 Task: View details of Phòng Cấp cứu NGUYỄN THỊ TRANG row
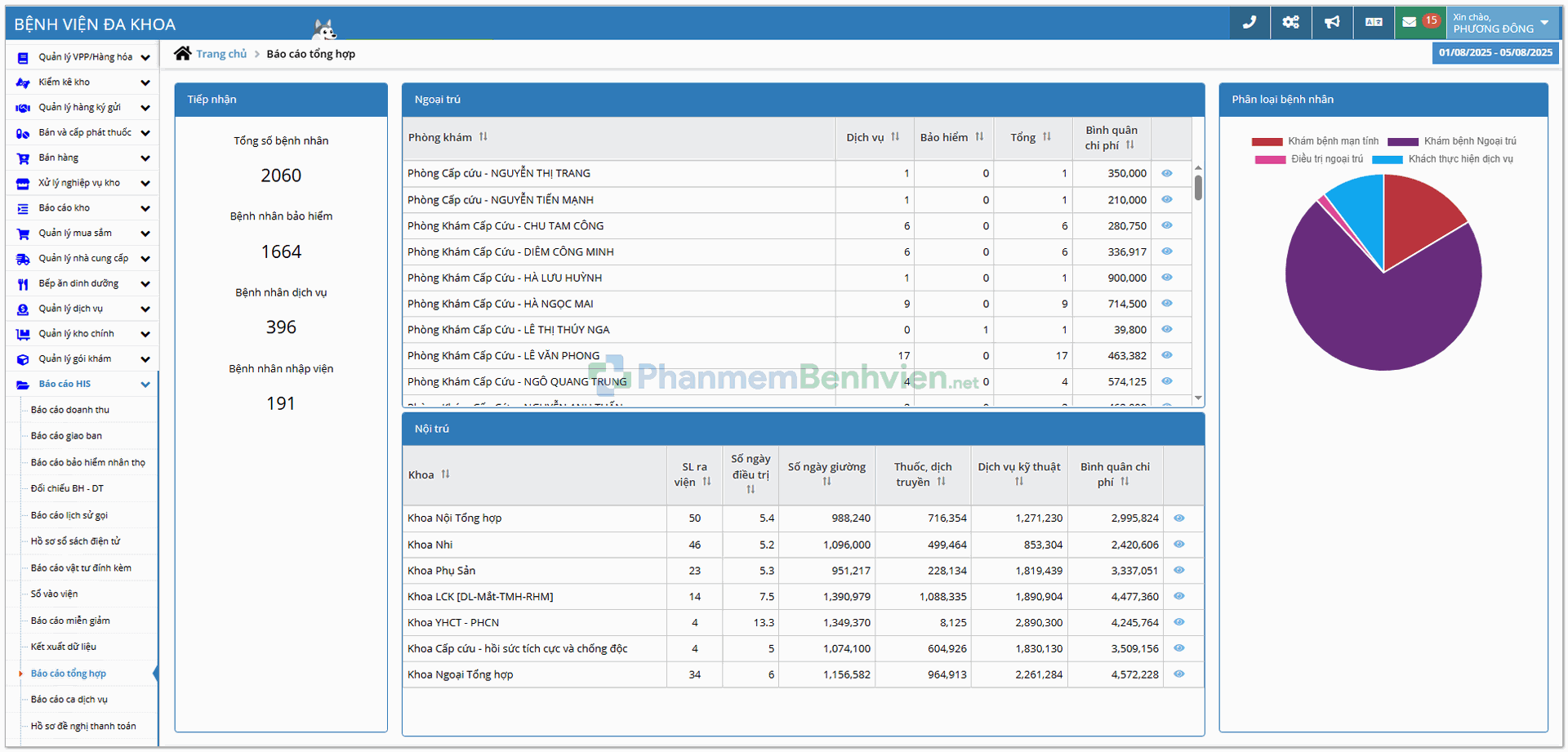pyautogui.click(x=1167, y=173)
